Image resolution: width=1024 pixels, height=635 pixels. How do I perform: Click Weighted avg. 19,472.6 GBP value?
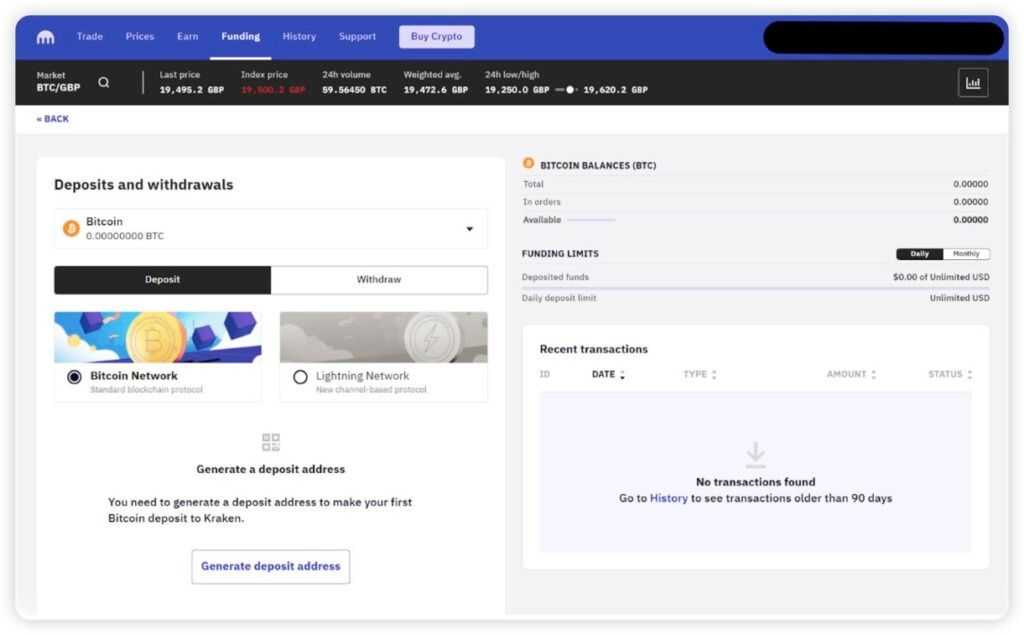point(436,90)
